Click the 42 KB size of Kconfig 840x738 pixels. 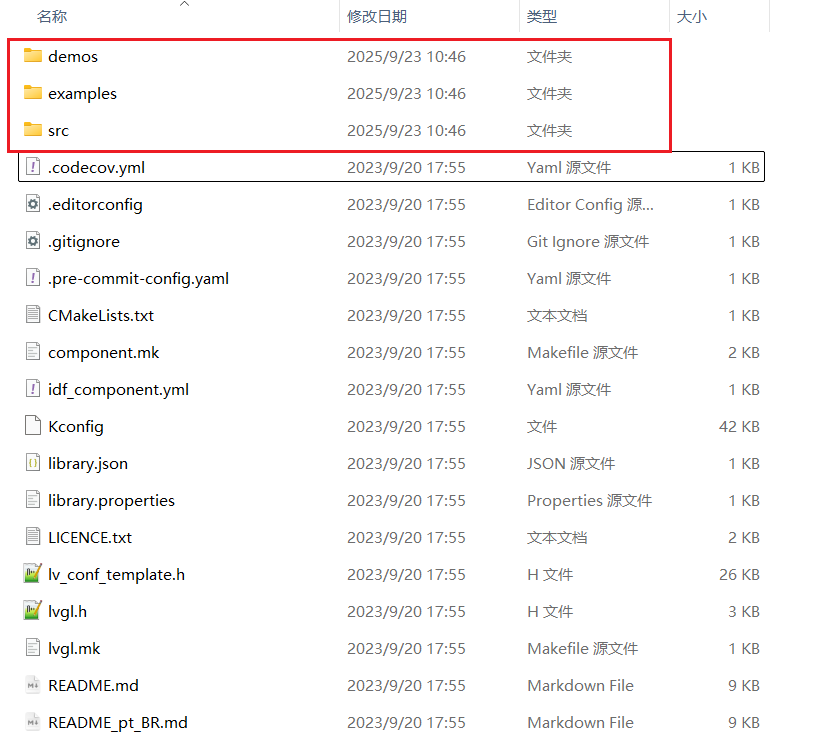coord(739,426)
